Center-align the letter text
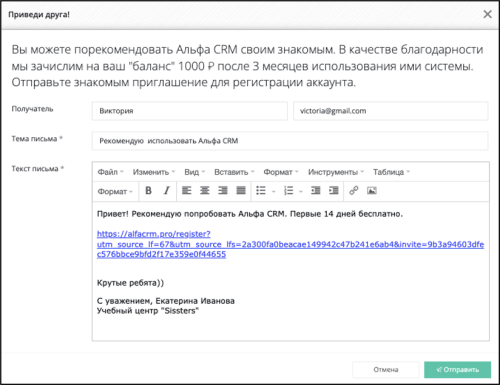The width and height of the screenshot is (500, 385). (x=205, y=191)
